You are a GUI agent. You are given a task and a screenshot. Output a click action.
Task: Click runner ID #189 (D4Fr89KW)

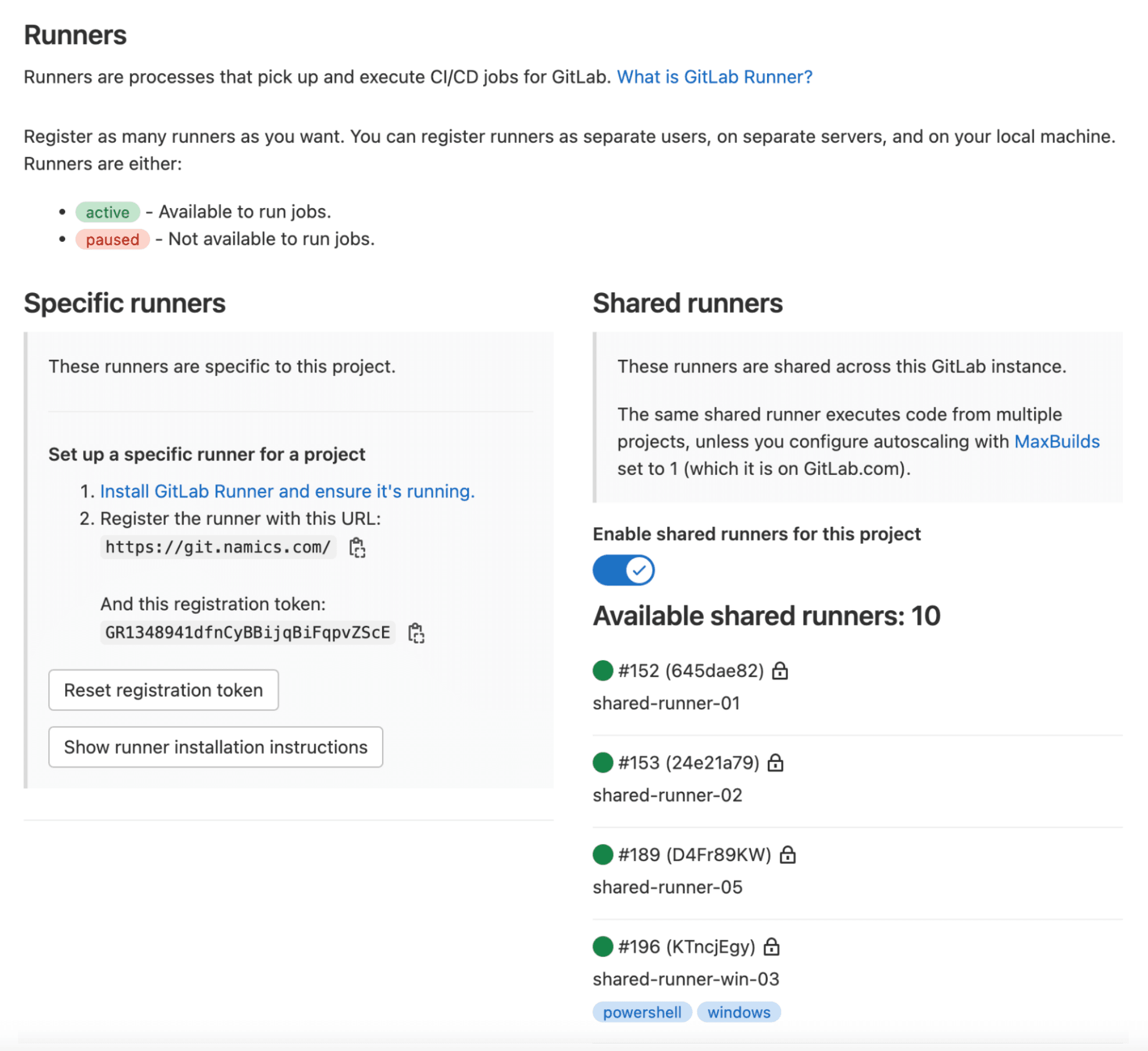[x=694, y=855]
